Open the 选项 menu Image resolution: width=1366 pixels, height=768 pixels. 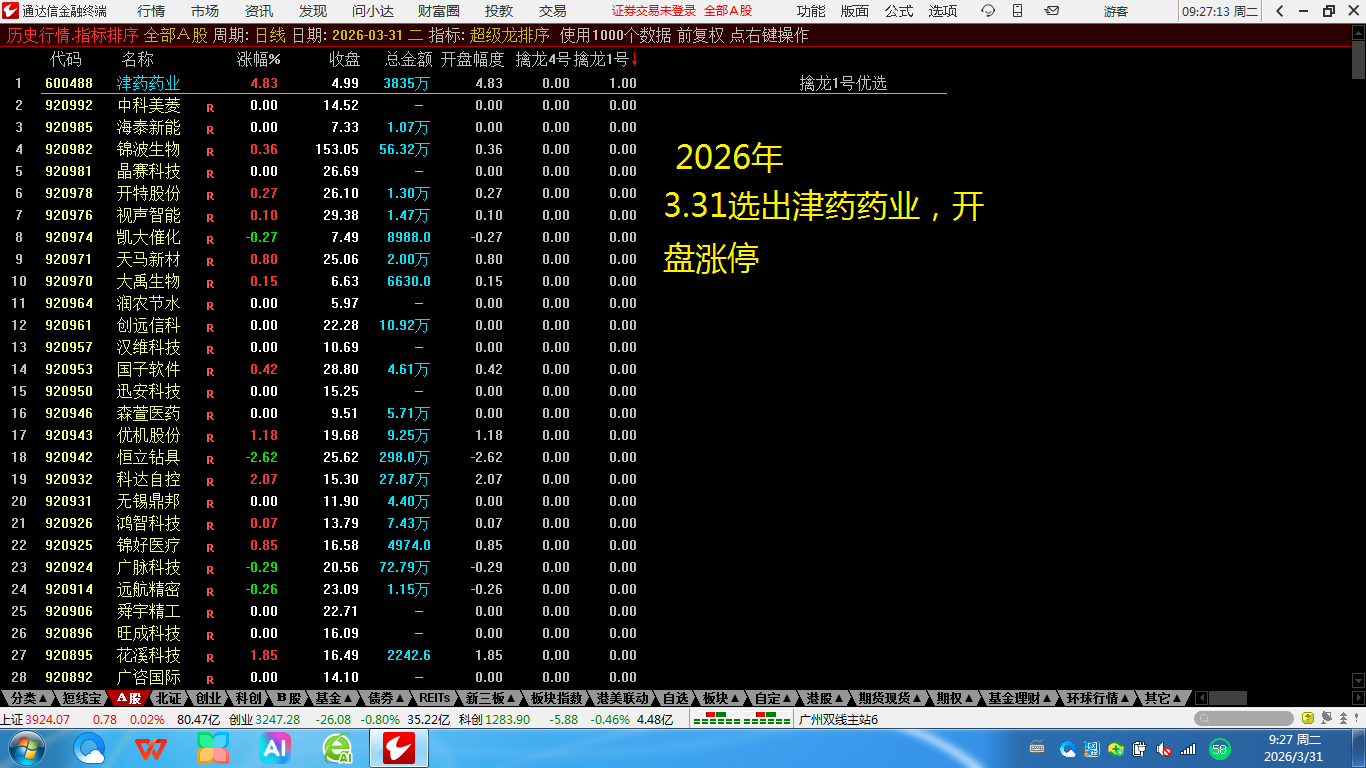coord(943,11)
